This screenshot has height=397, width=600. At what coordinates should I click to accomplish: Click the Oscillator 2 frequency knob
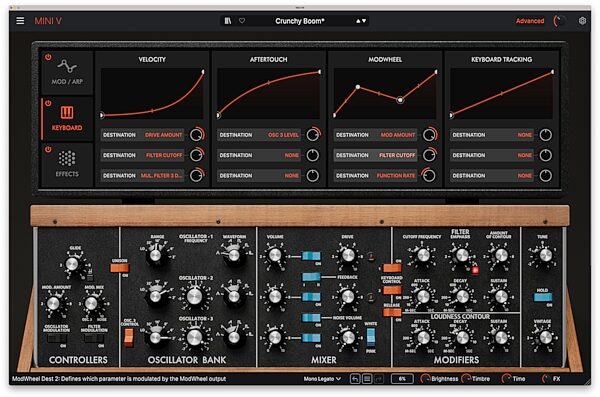pos(194,296)
